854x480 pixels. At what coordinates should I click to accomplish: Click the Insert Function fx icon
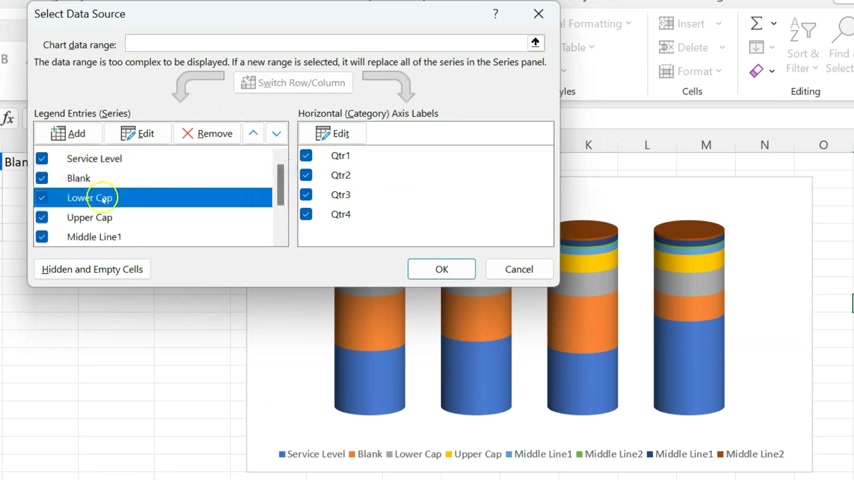(x=8, y=118)
